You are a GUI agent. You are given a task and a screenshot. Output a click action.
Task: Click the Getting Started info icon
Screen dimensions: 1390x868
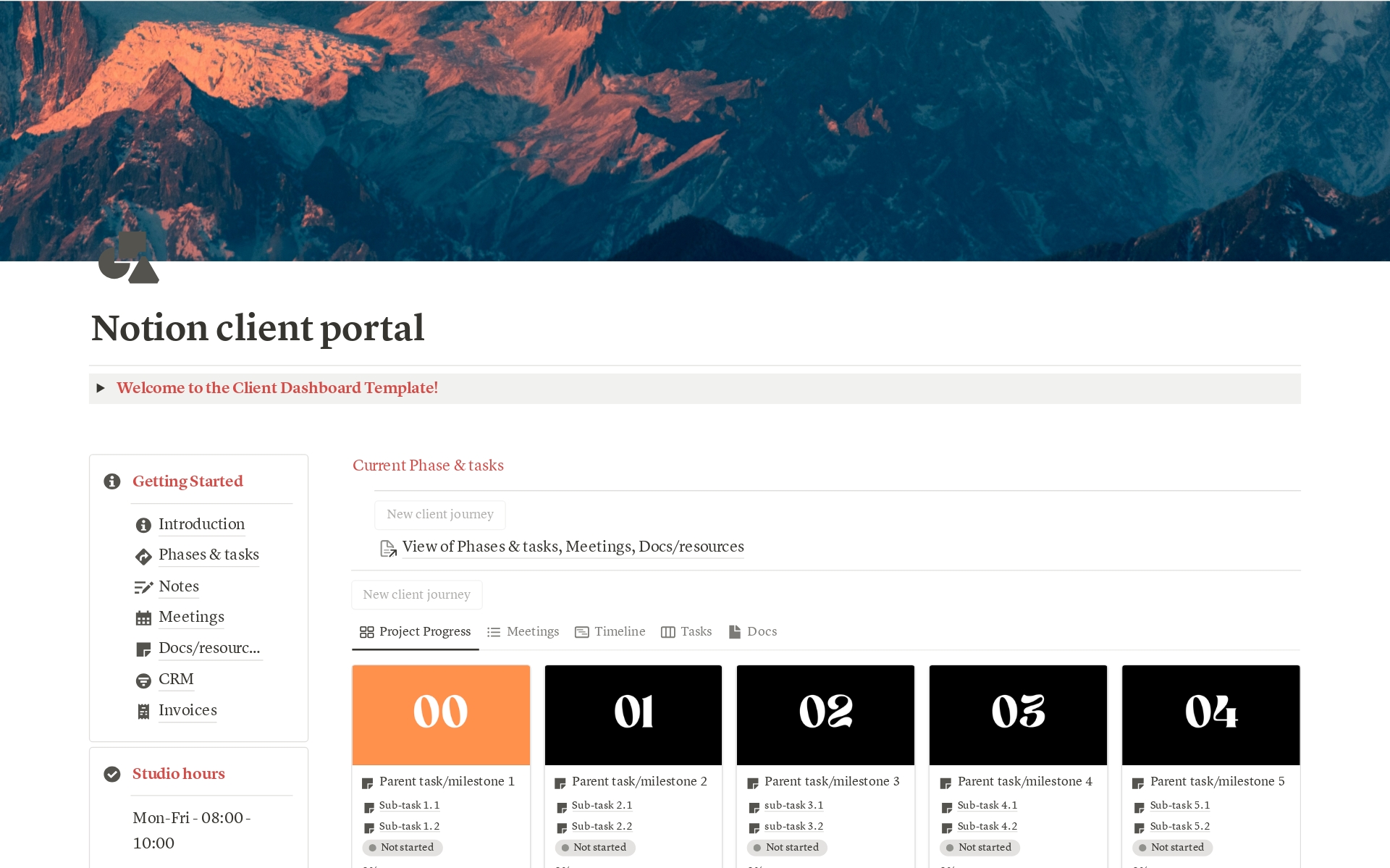[114, 481]
